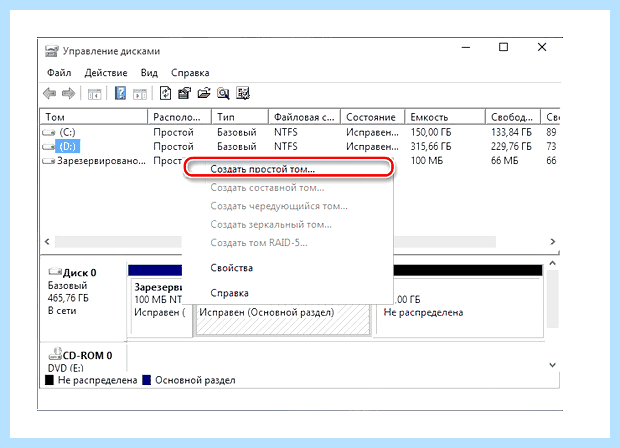Sort by the Свобод… column header
The image size is (620, 448).
pos(513,117)
